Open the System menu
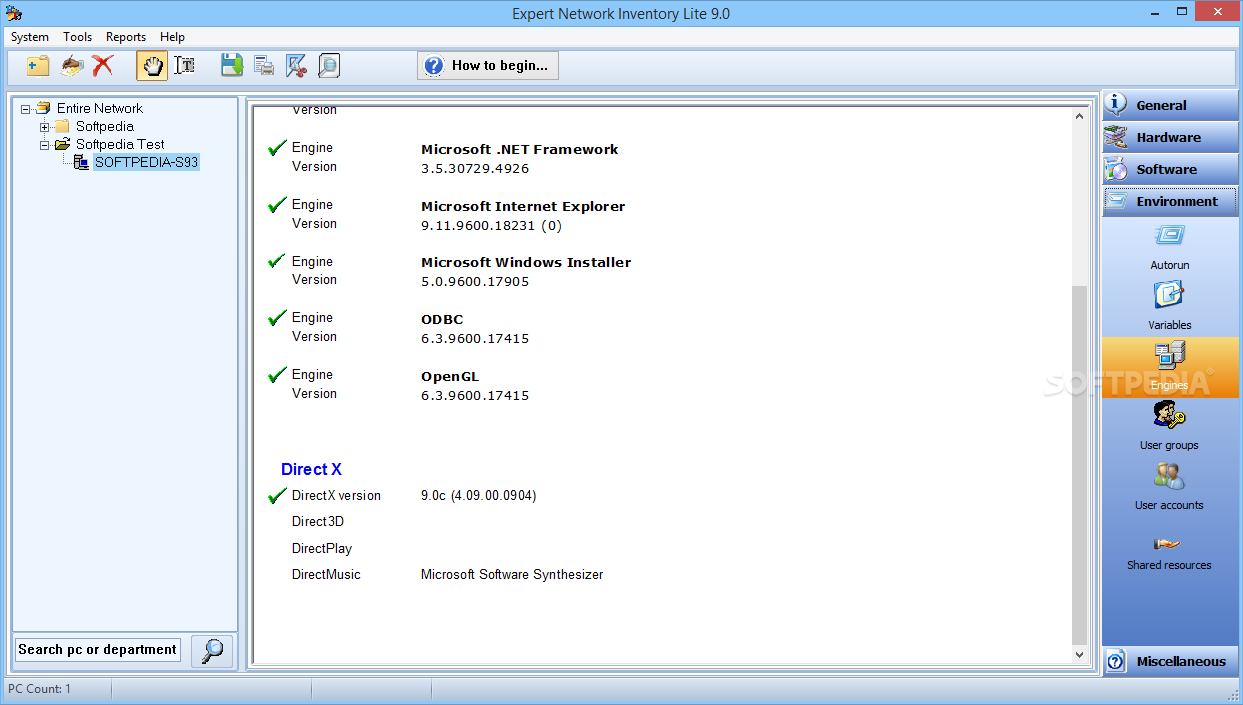 coord(30,37)
